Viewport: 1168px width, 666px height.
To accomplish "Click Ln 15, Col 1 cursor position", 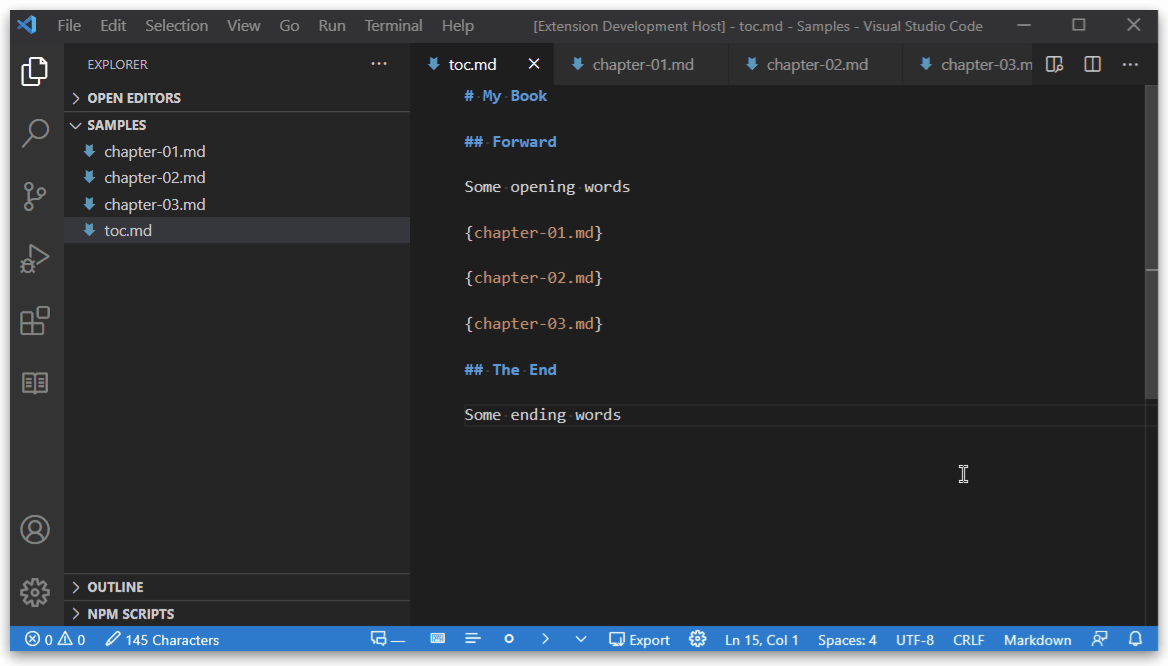I will tap(761, 640).
